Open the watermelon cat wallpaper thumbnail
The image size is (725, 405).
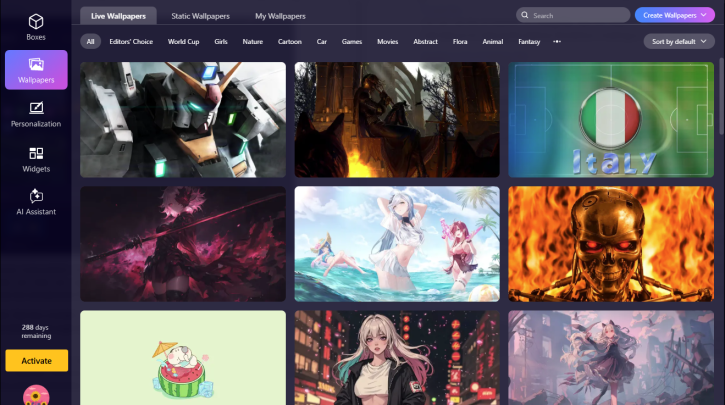point(183,358)
